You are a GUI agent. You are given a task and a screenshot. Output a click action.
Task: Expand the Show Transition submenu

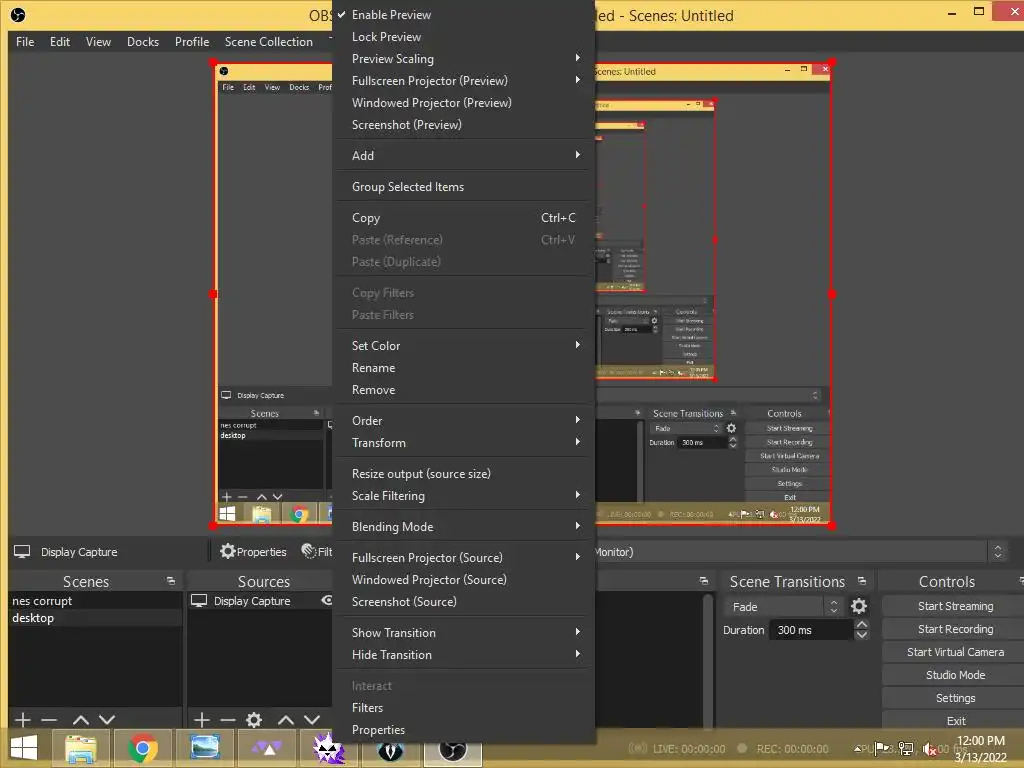tap(464, 633)
